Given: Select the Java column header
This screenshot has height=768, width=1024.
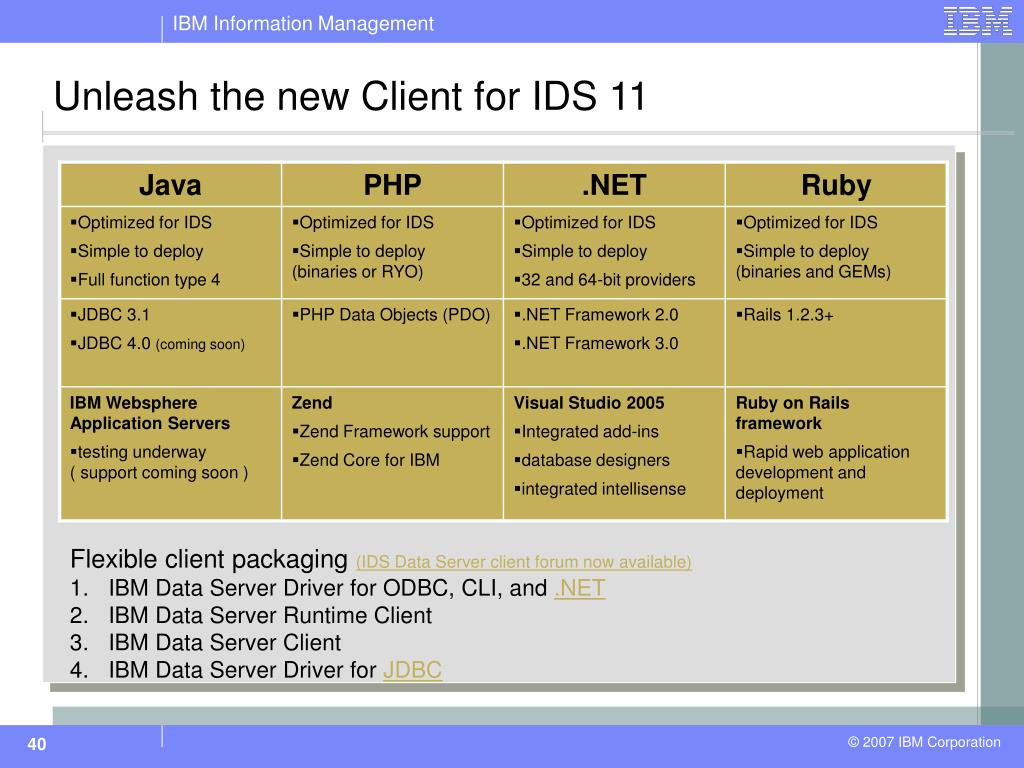Looking at the screenshot, I should click(x=170, y=185).
